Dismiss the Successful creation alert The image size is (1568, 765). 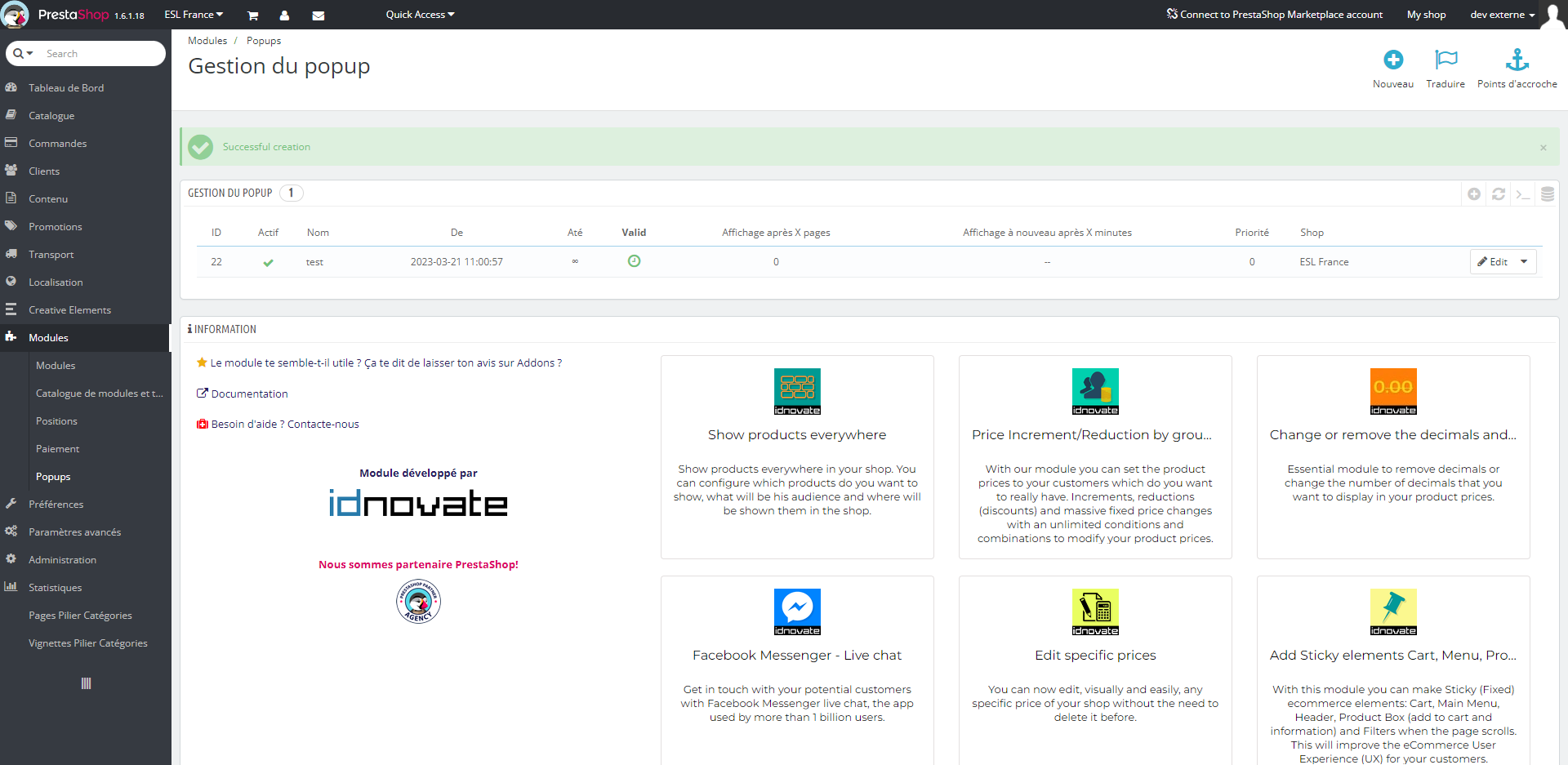pyautogui.click(x=1543, y=148)
